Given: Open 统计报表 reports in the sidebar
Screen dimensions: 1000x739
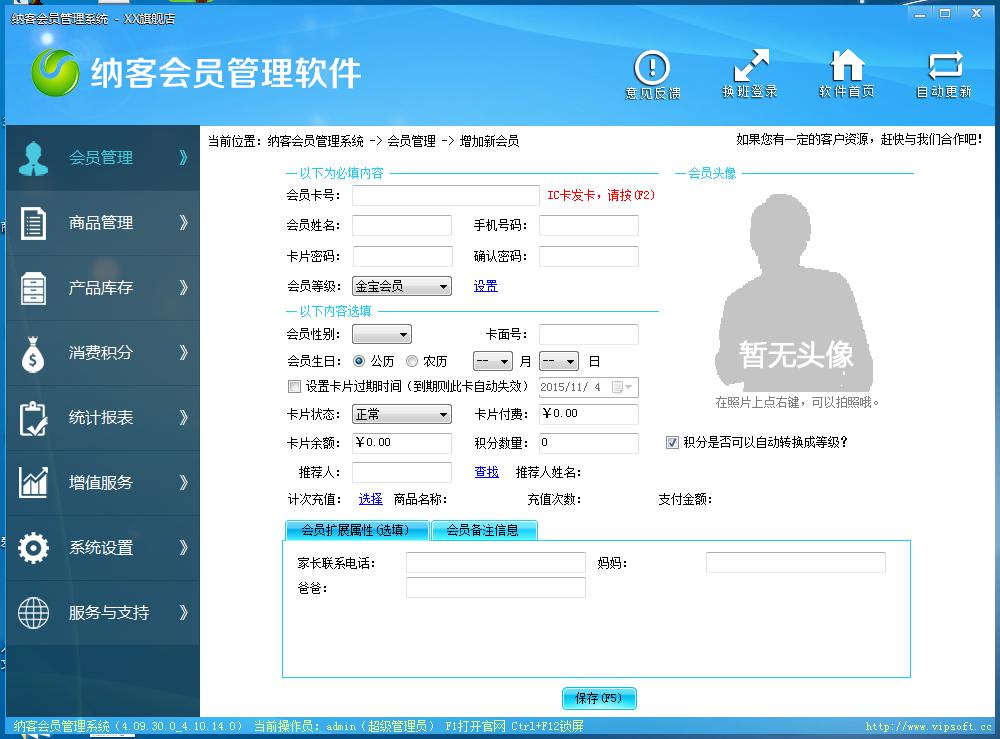Looking at the screenshot, I should (102, 418).
